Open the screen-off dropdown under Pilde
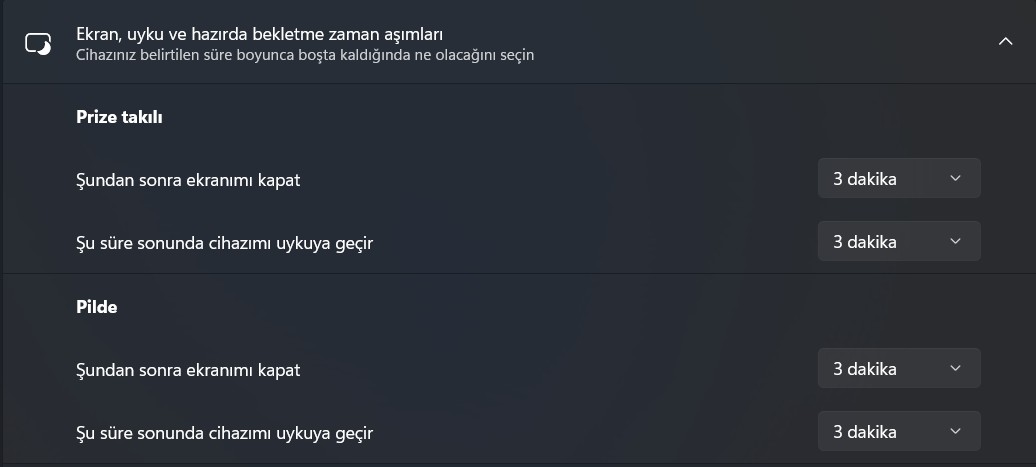Viewport: 1036px width, 467px height. point(899,368)
